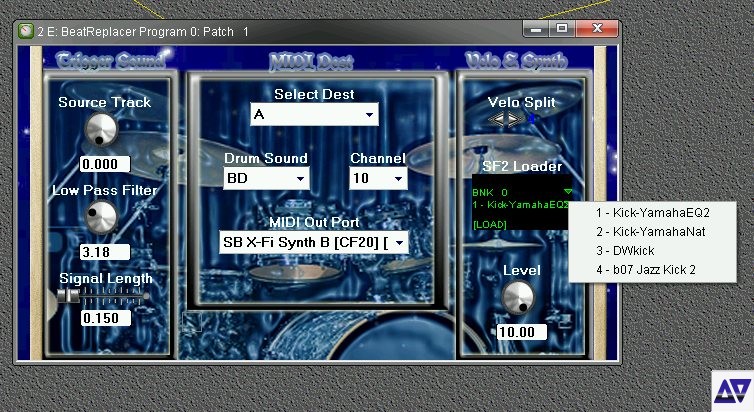Screen dimensions: 754x412
Task: Click the Low Pass Filter knob
Action: point(99,216)
